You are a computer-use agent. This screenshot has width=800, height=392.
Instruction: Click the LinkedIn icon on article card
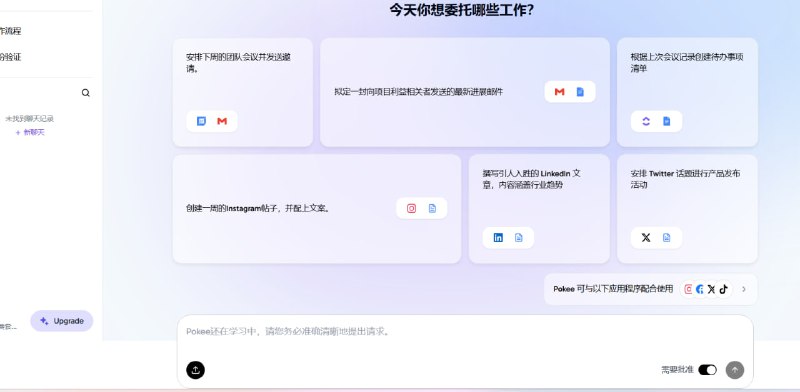click(x=498, y=237)
